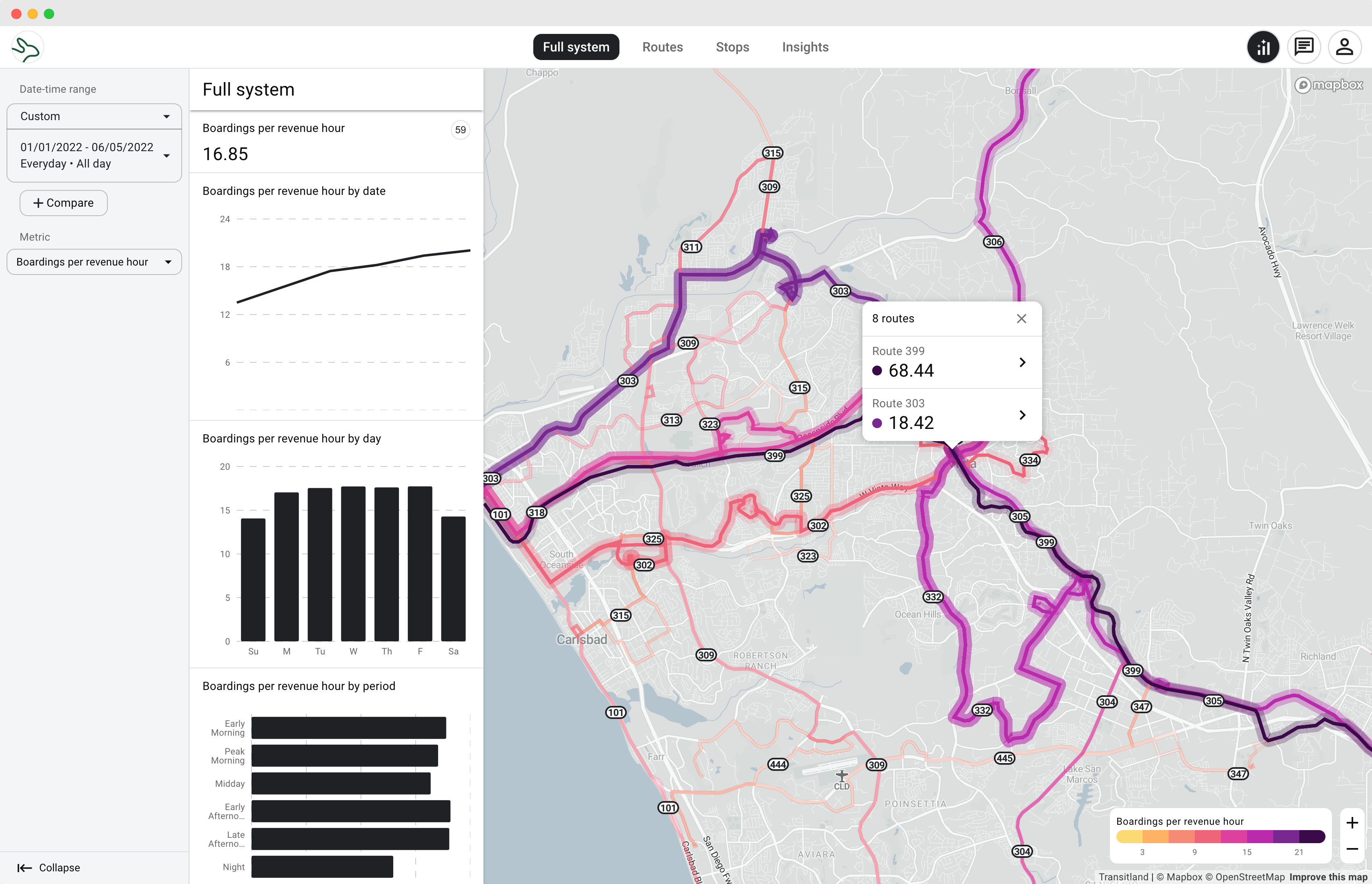The height and width of the screenshot is (884, 1372).
Task: Open the chat messages icon
Action: pos(1304,47)
